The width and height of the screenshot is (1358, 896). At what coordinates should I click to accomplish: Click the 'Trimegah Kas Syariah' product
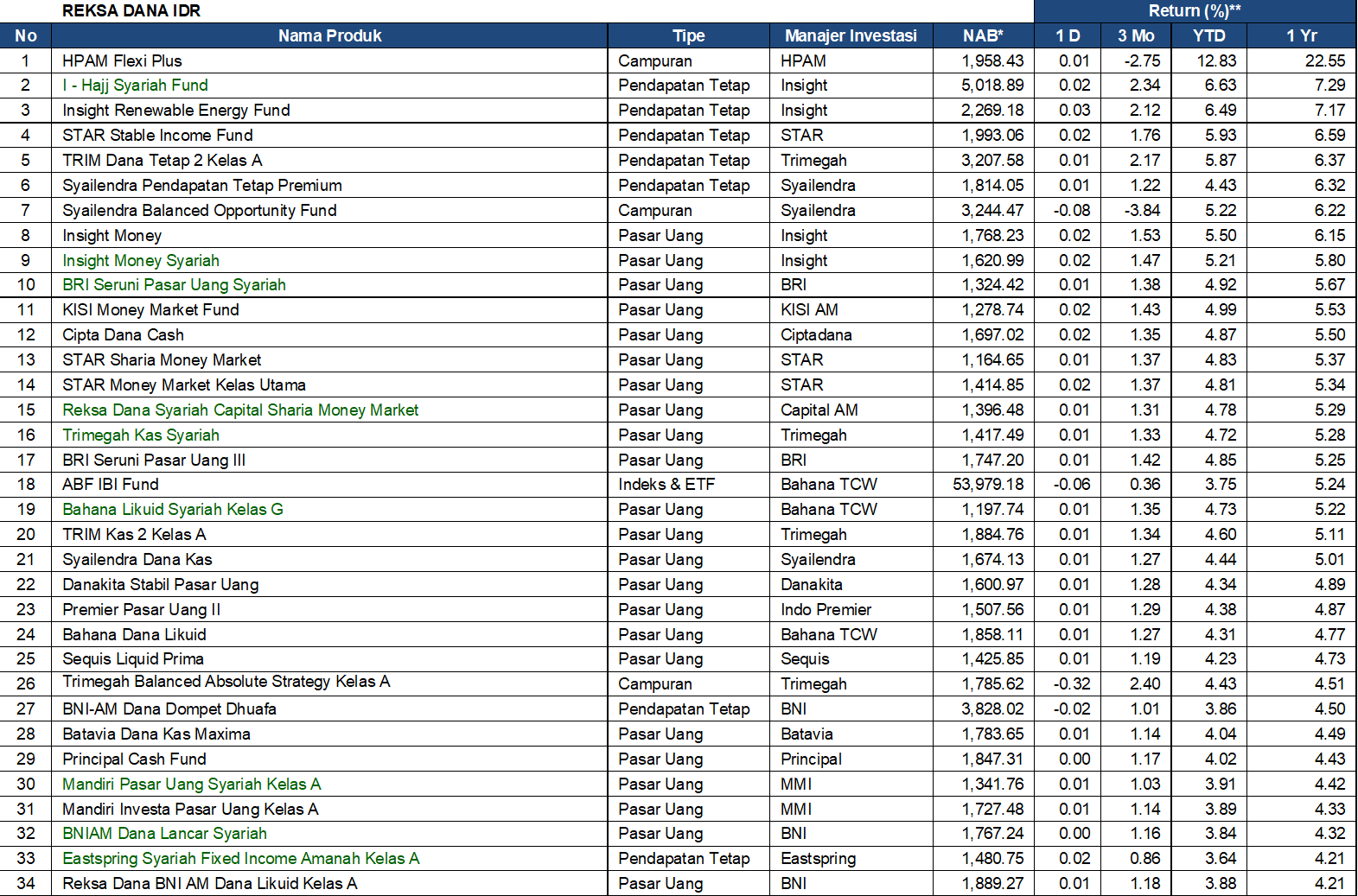(x=141, y=435)
